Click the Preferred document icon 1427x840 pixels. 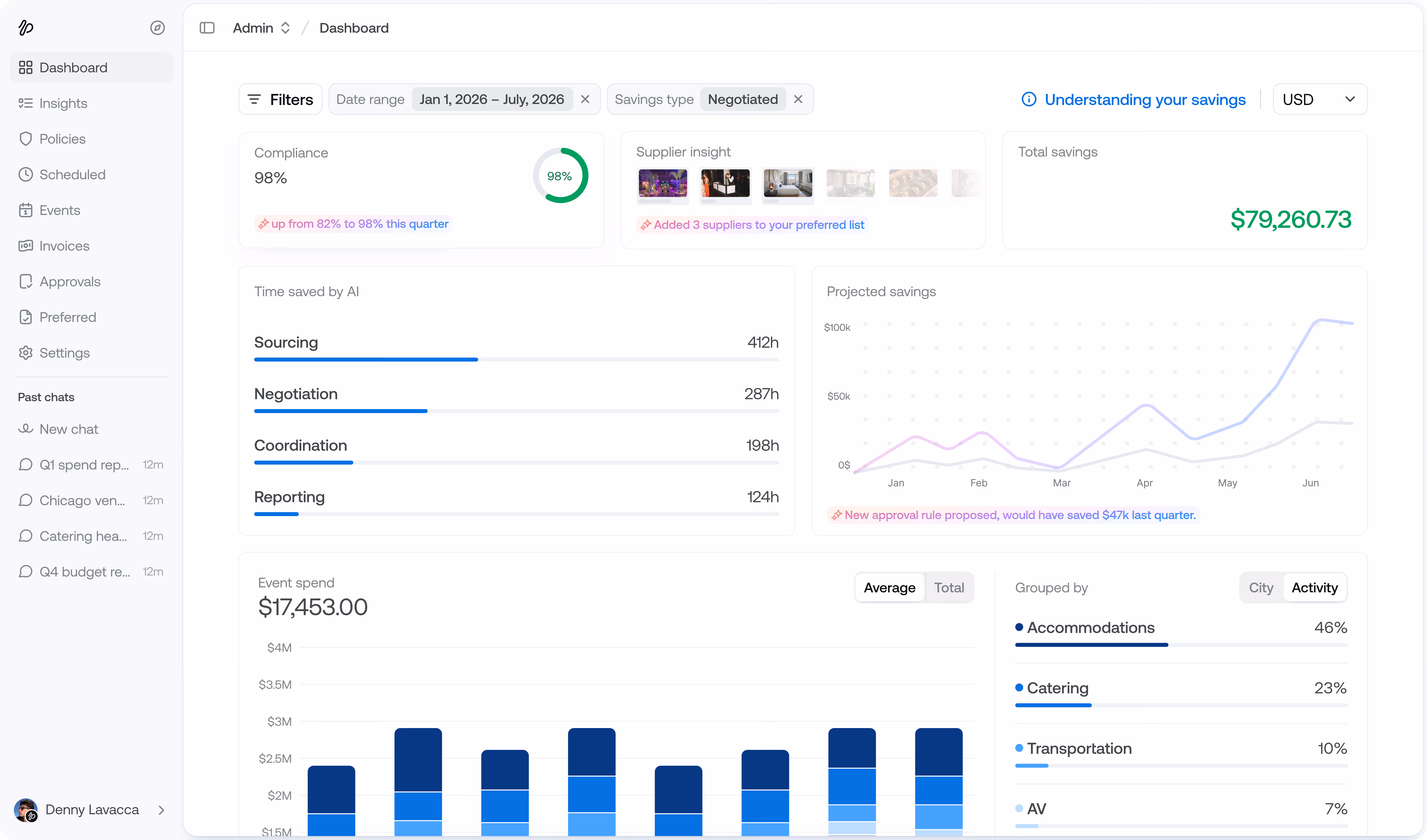click(26, 317)
